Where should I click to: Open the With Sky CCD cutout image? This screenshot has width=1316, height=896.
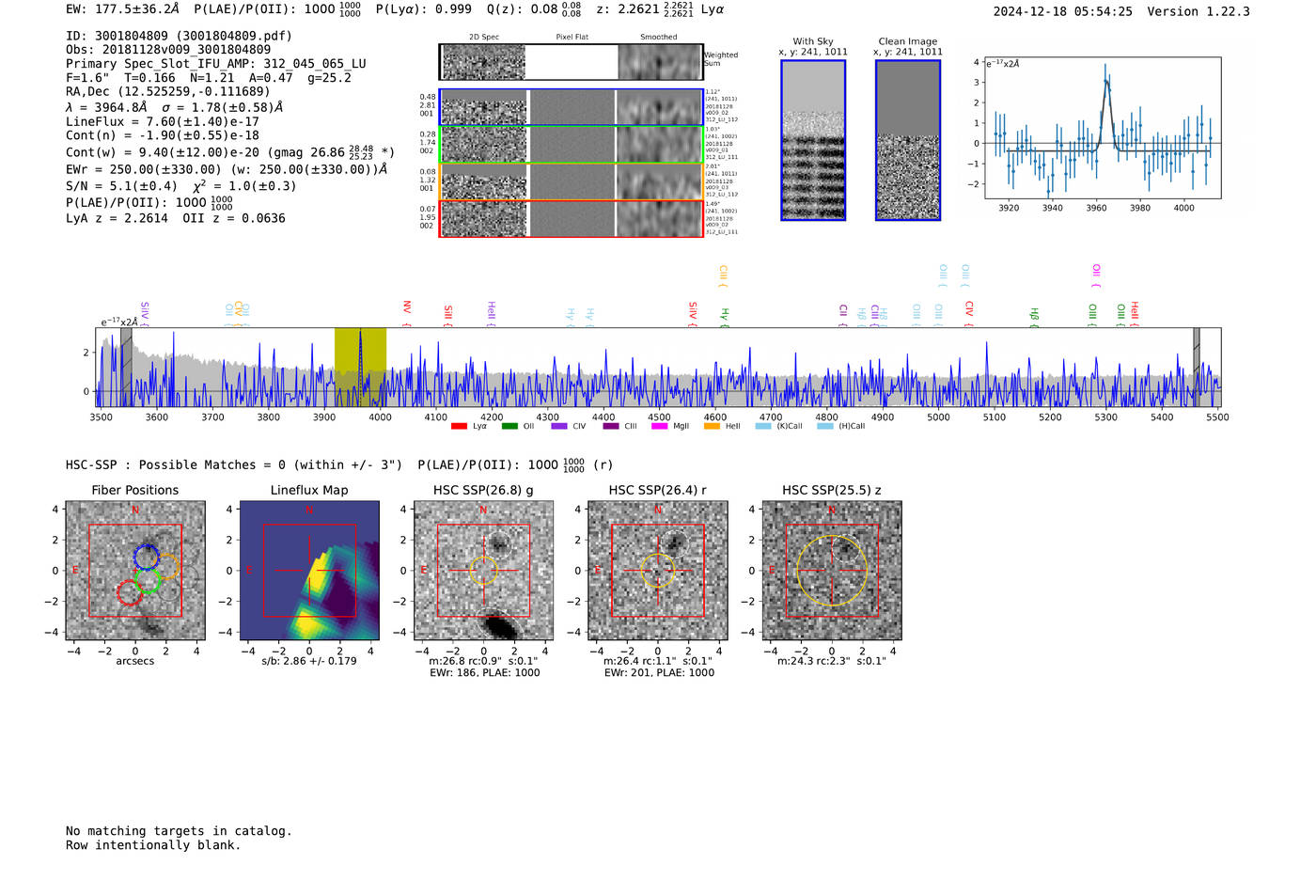(813, 140)
